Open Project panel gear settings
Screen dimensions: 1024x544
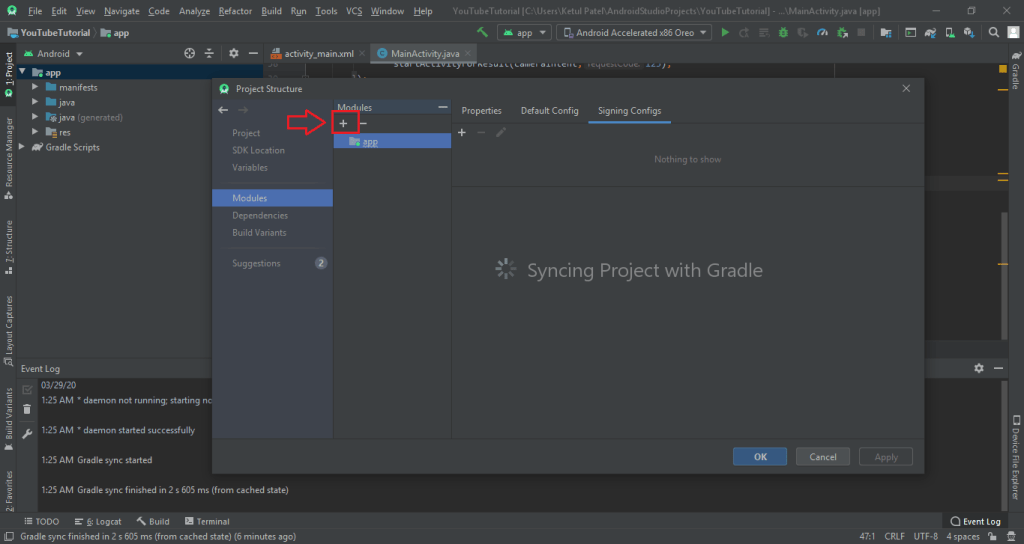pos(233,53)
